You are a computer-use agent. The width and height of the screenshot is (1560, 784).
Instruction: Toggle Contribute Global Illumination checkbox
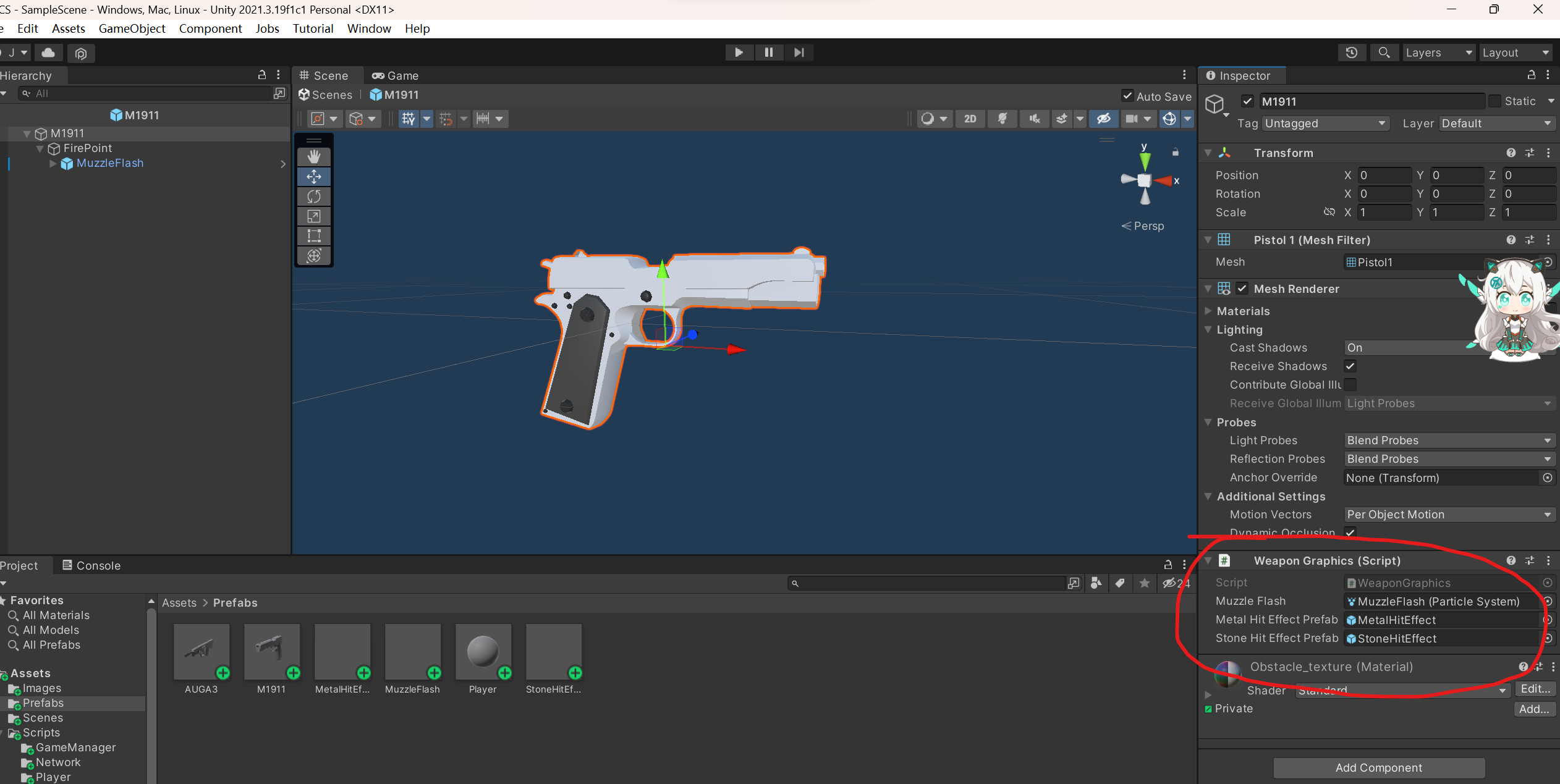click(1350, 385)
